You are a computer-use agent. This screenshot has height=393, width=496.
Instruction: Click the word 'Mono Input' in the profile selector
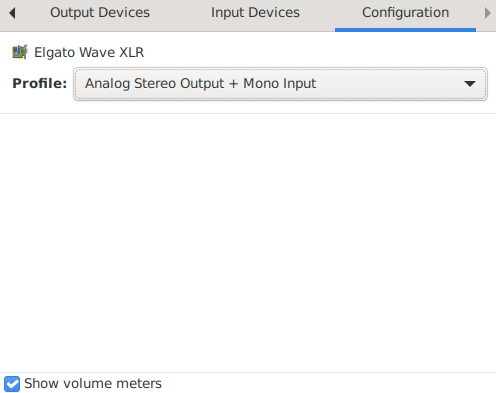pos(279,83)
